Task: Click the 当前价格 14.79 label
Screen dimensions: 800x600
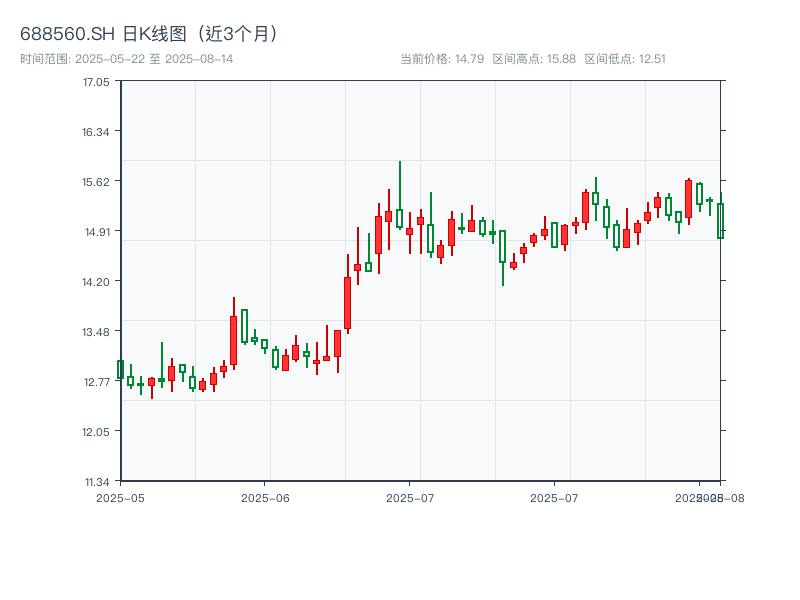Action: tap(442, 59)
